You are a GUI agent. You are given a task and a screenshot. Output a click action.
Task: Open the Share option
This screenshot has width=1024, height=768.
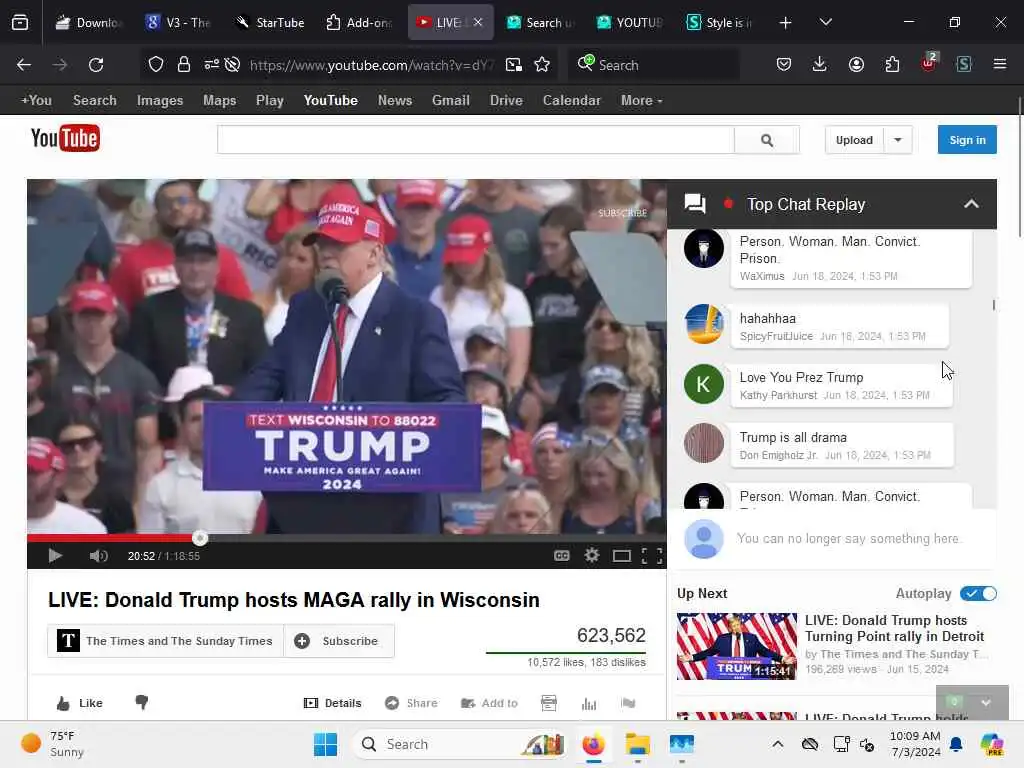(411, 703)
